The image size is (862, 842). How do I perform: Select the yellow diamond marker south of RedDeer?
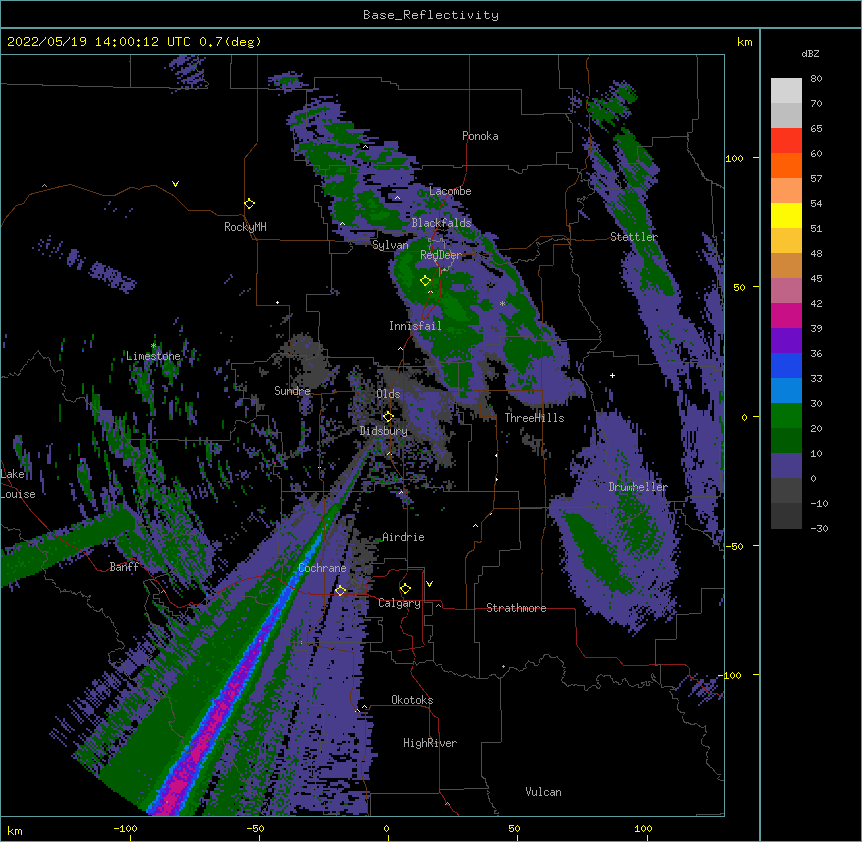click(425, 280)
